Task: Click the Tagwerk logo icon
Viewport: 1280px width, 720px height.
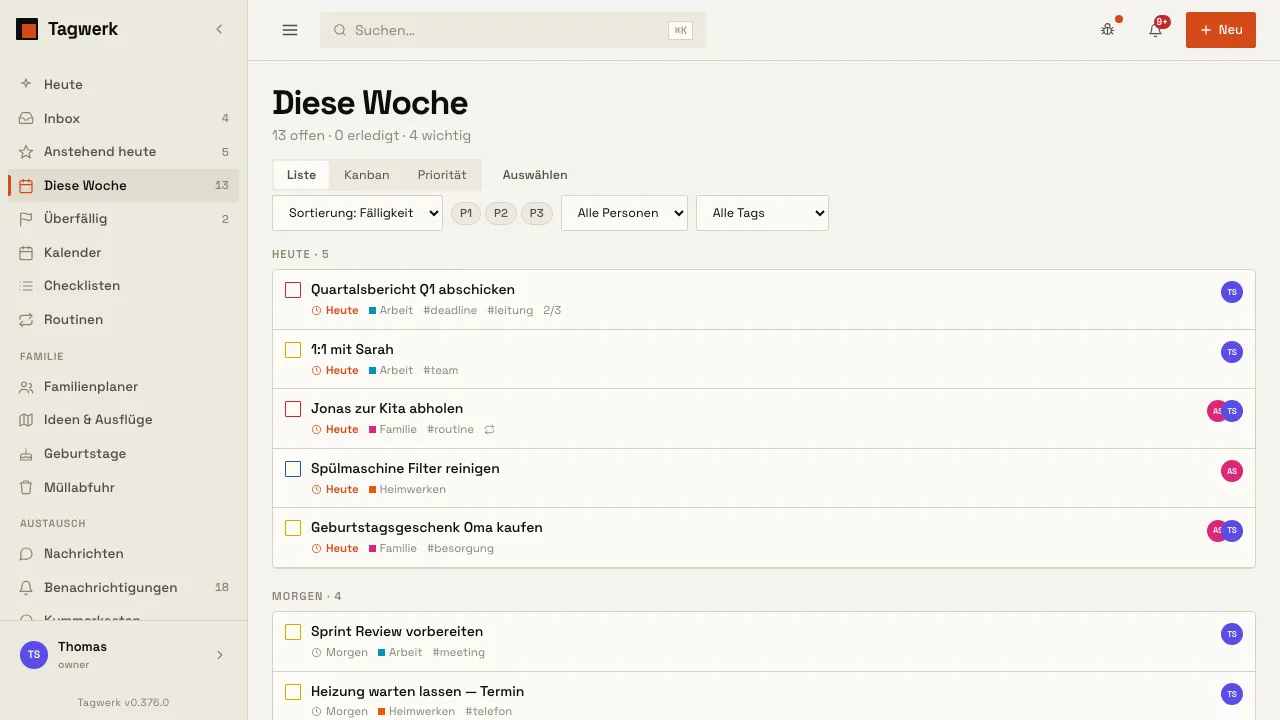Action: point(27,30)
